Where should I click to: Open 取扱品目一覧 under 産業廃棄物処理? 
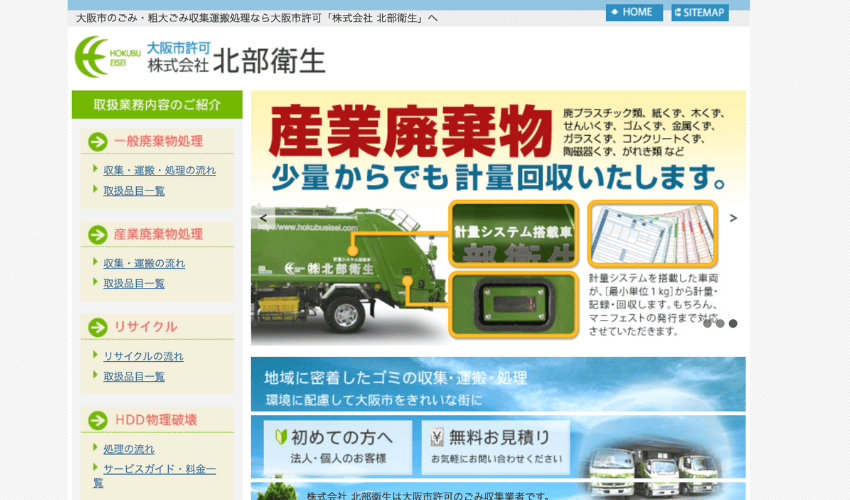click(x=134, y=284)
